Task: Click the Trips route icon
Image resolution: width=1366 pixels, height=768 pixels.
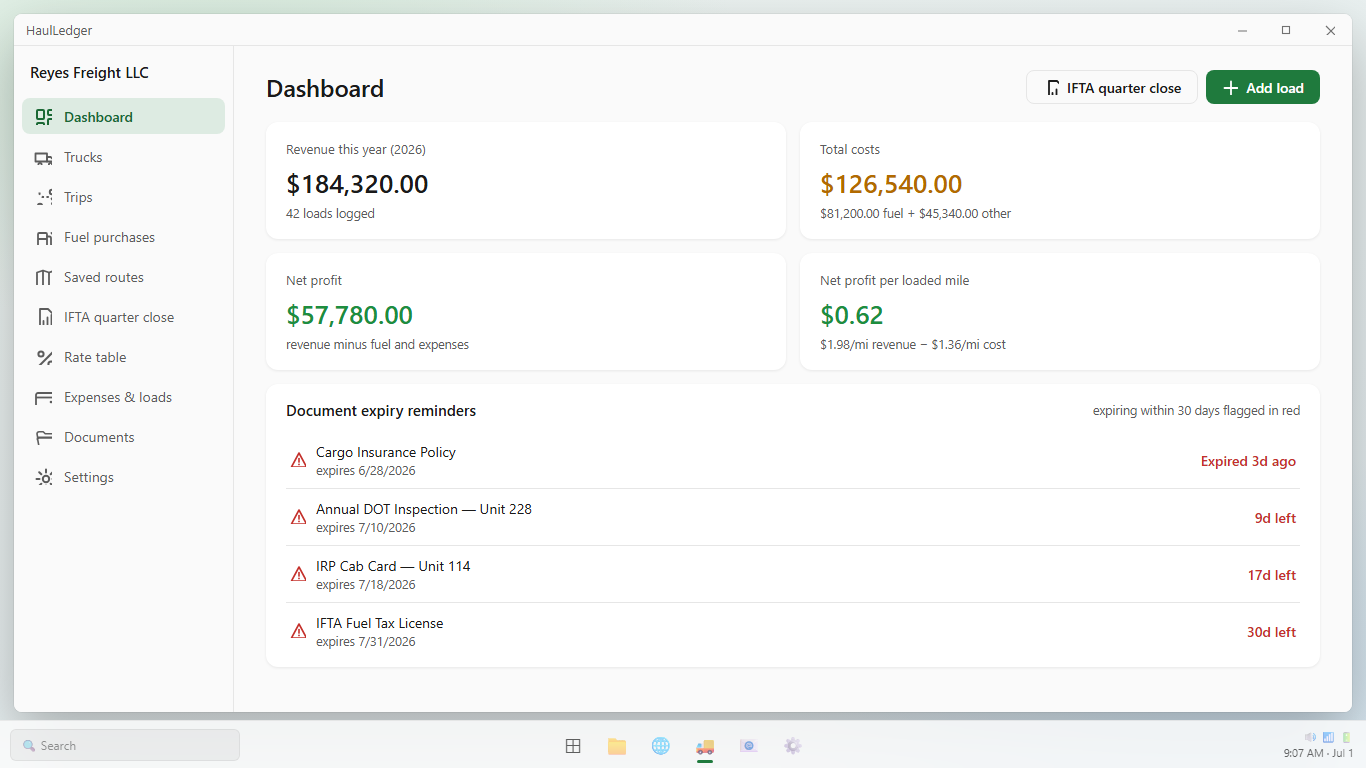Action: [44, 197]
